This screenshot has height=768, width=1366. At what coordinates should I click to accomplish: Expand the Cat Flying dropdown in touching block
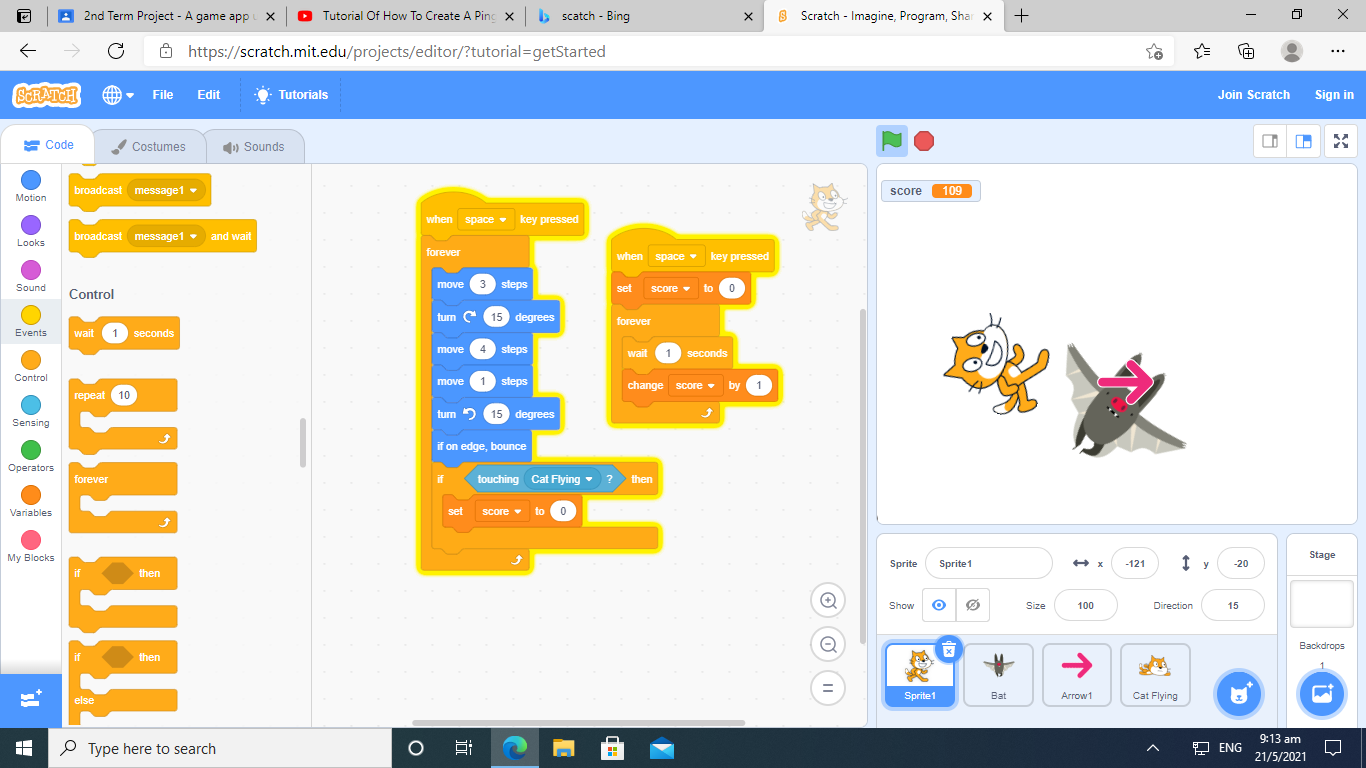(x=589, y=479)
